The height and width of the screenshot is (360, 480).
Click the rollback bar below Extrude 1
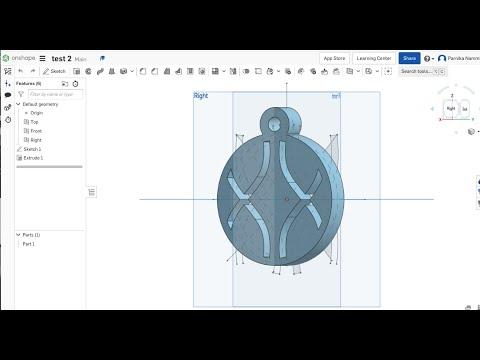pyautogui.click(x=49, y=166)
